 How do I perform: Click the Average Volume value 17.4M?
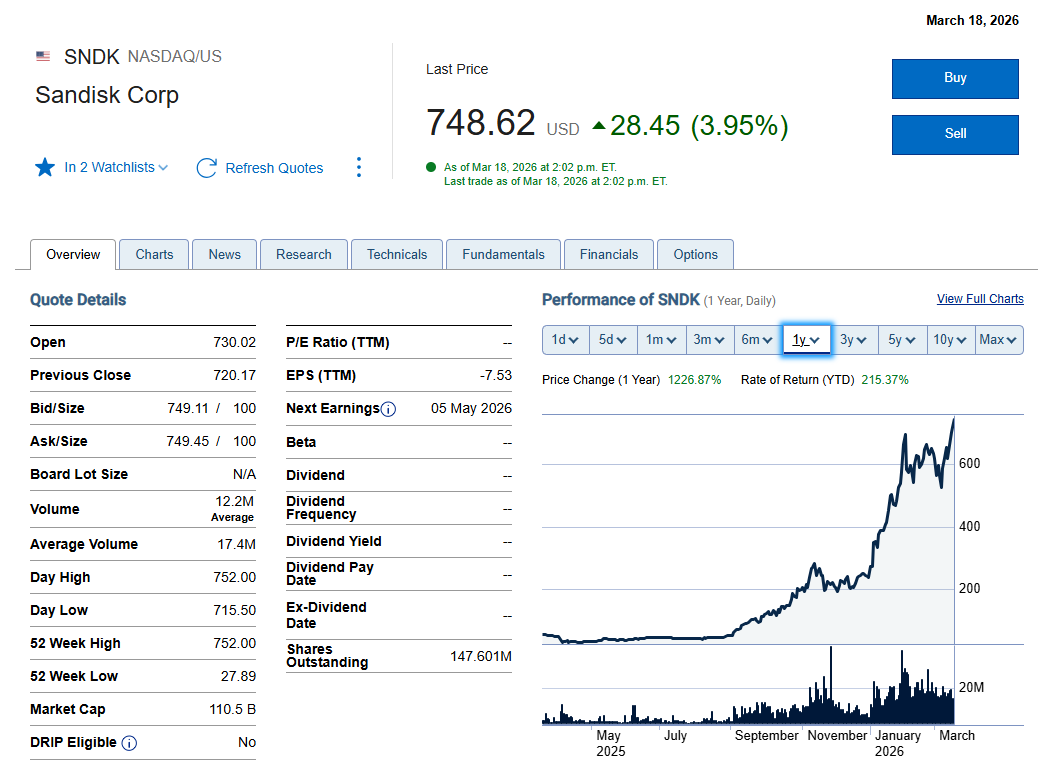(236, 544)
